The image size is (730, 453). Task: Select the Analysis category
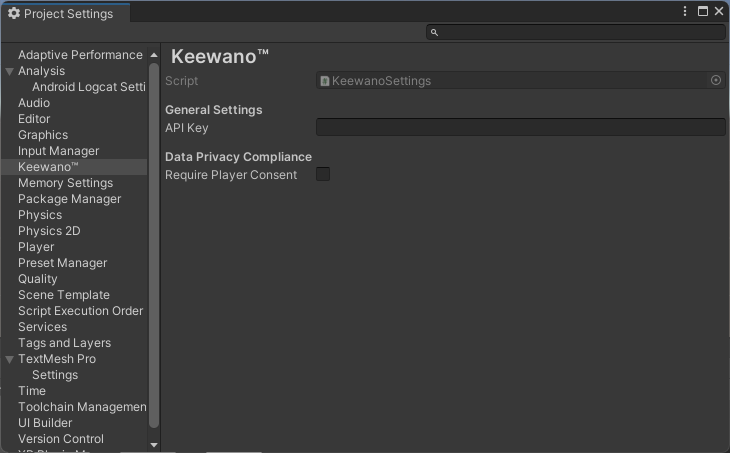(41, 71)
